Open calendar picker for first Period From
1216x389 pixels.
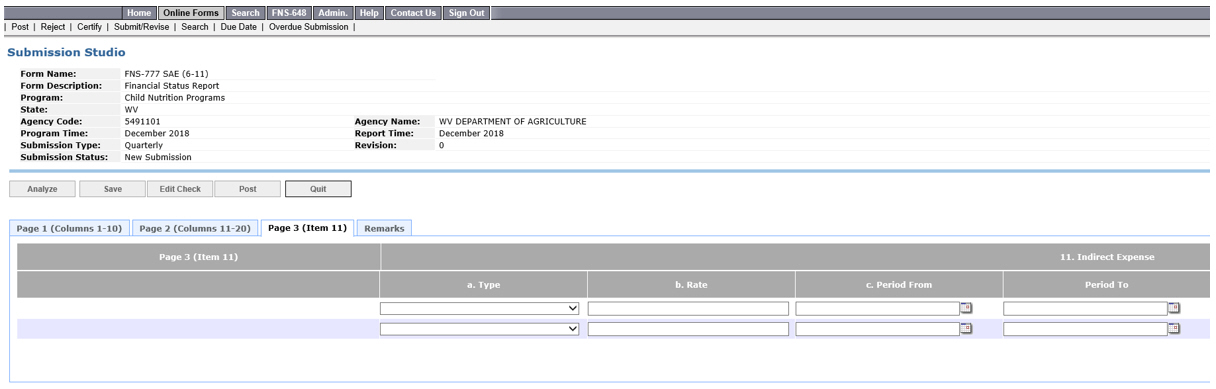(x=966, y=308)
